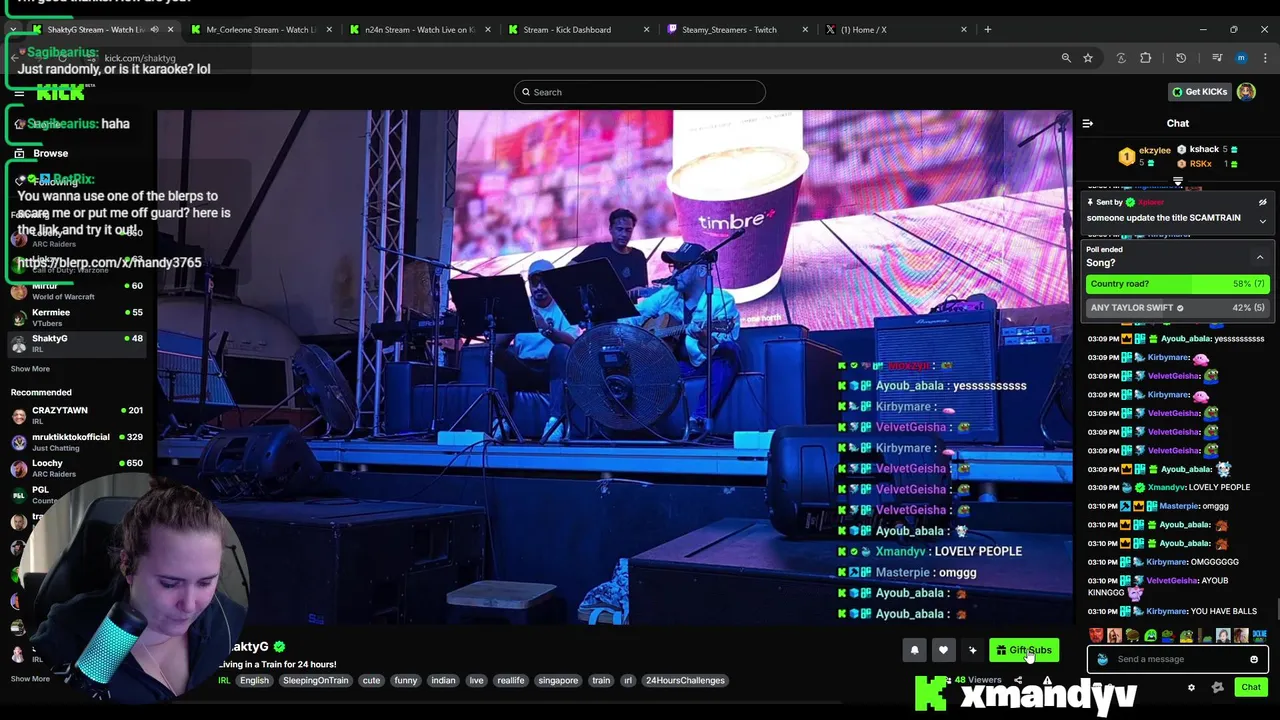
Task: Switch to the Home / X tab
Action: pos(894,29)
